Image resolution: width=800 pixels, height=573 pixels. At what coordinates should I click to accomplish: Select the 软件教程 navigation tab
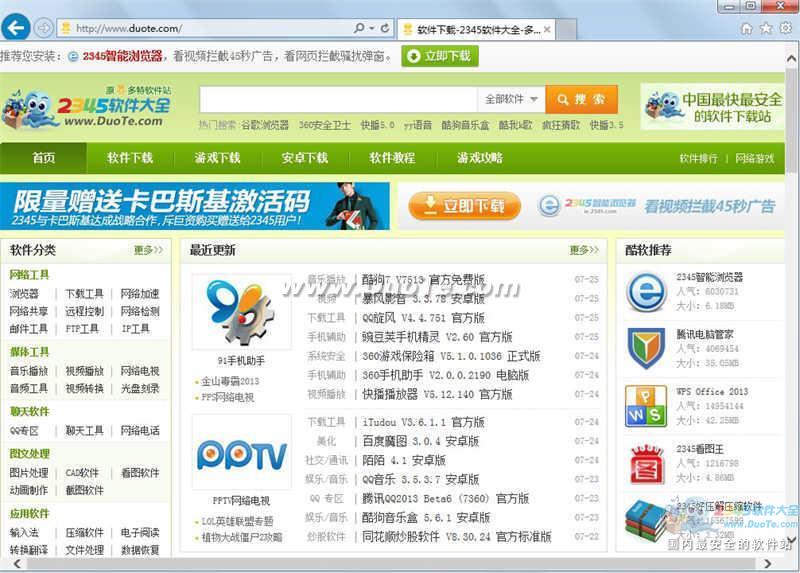click(392, 158)
